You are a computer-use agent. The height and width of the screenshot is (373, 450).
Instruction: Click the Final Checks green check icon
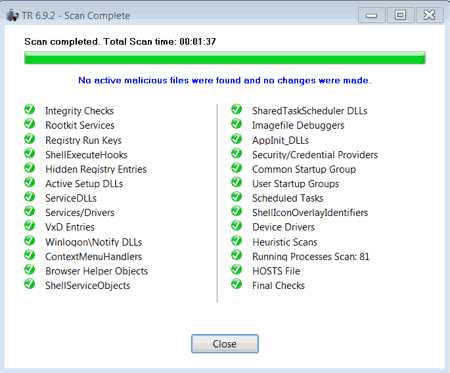point(237,284)
